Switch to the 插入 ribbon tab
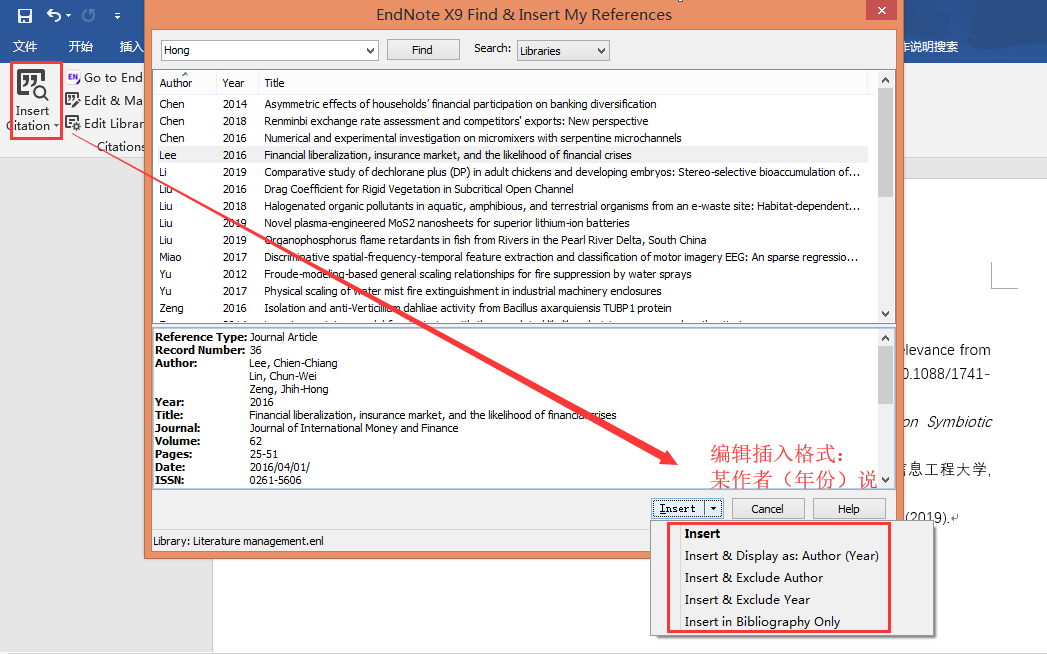1047x654 pixels. (131, 46)
